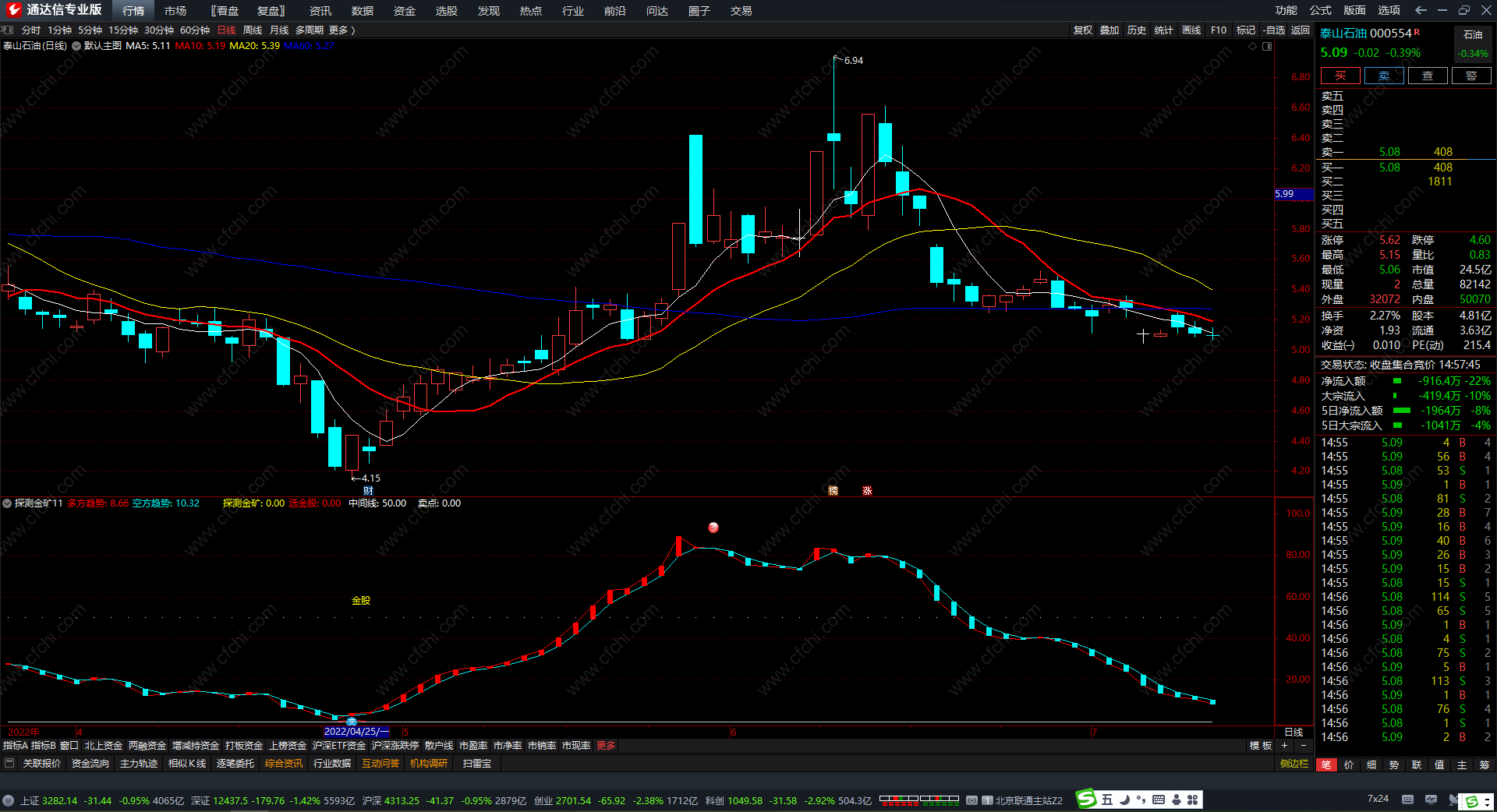Click the plus icon next to 模板
Image resolution: width=1497 pixels, height=812 pixels.
(x=1285, y=746)
